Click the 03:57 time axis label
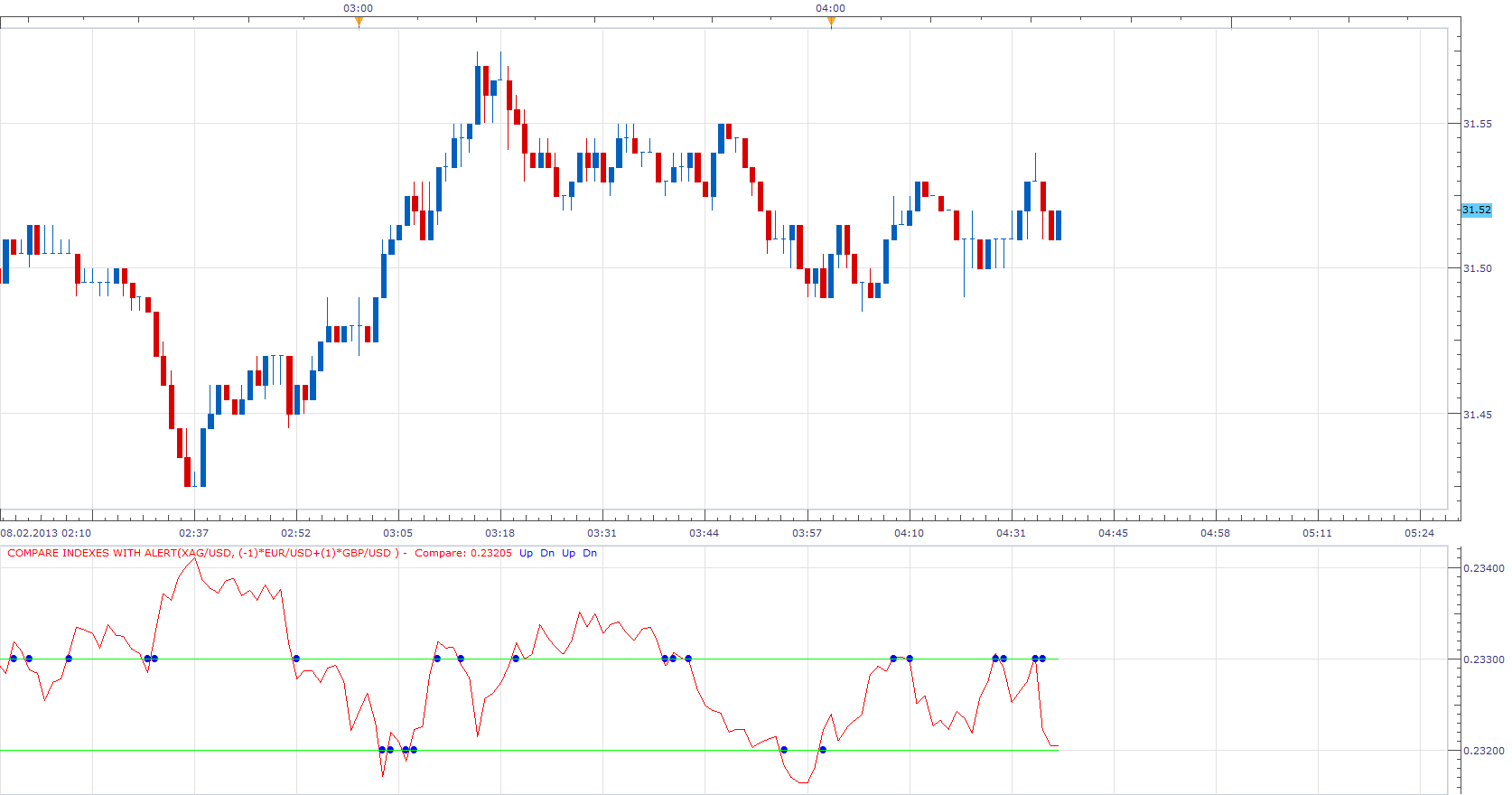 [x=807, y=533]
